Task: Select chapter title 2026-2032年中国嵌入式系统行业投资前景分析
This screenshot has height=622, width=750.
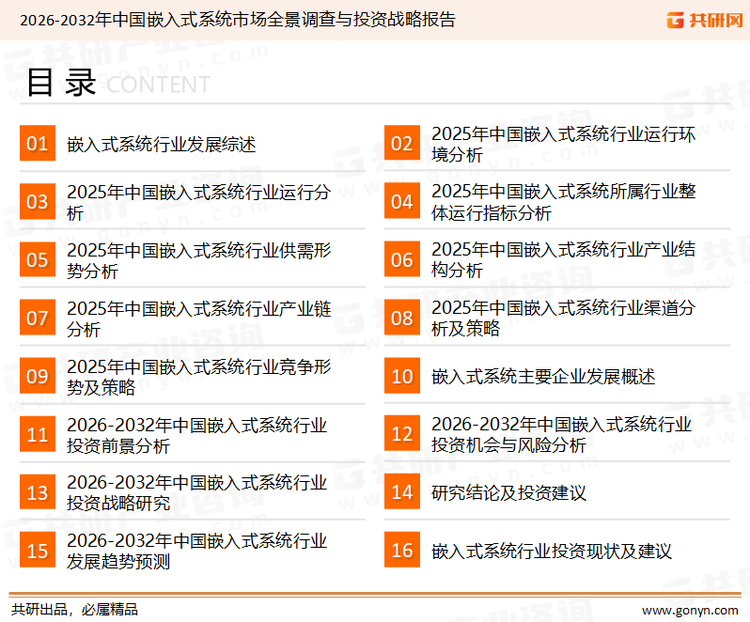Action: point(197,435)
